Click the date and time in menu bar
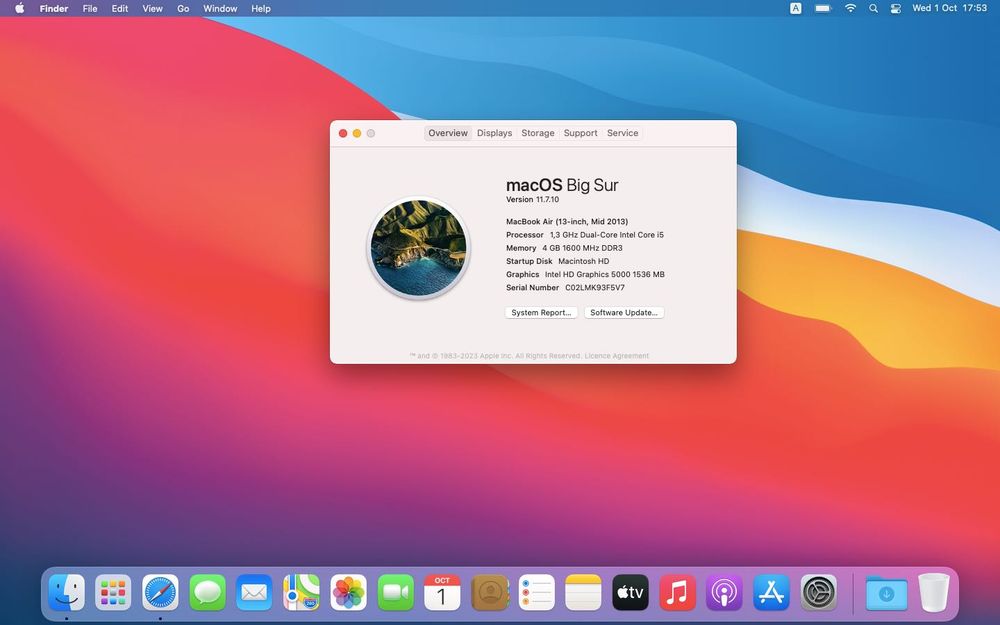Screen dimensions: 1000x625 (x=949, y=8)
